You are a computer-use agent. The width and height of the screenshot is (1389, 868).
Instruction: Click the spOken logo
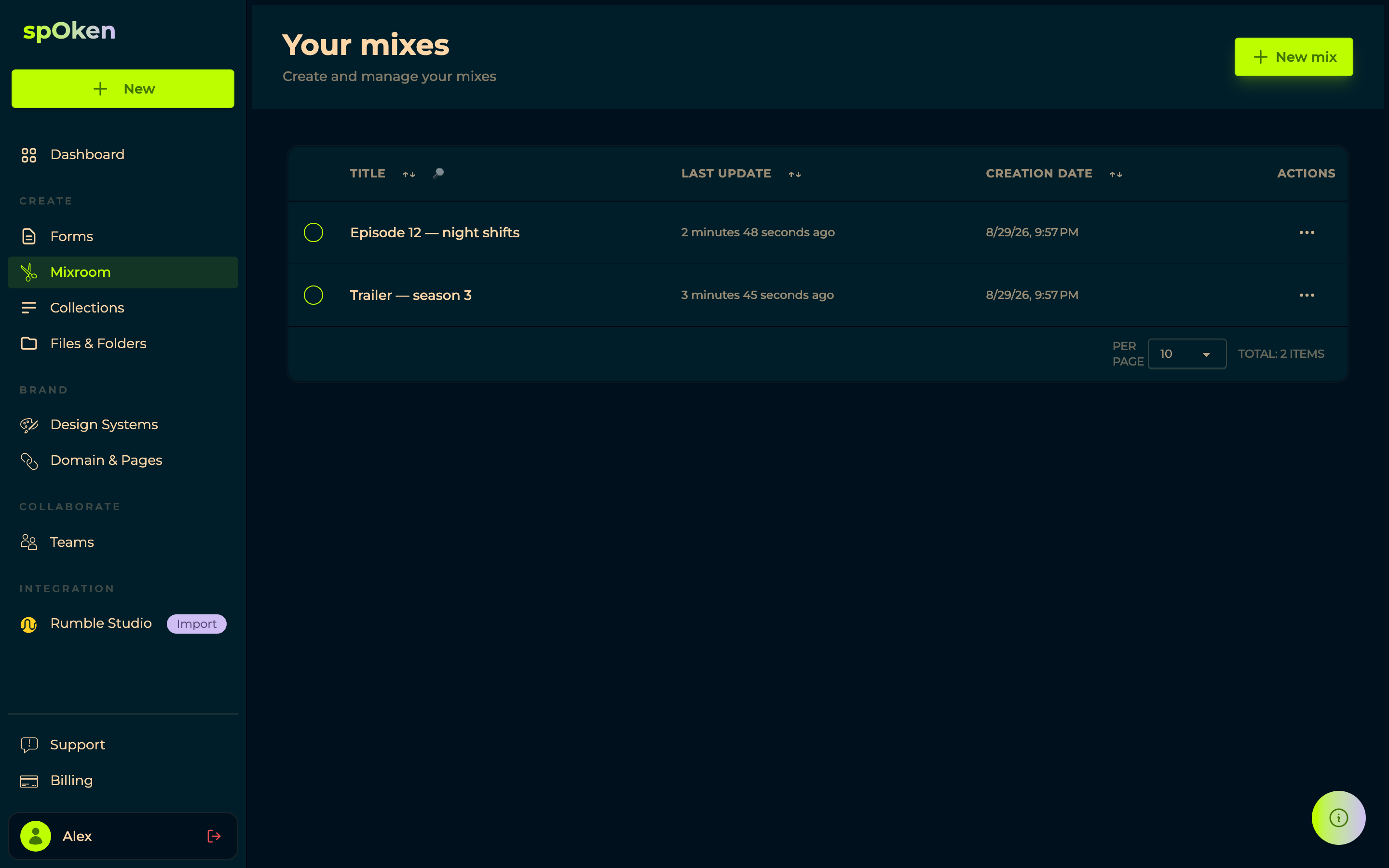(69, 31)
